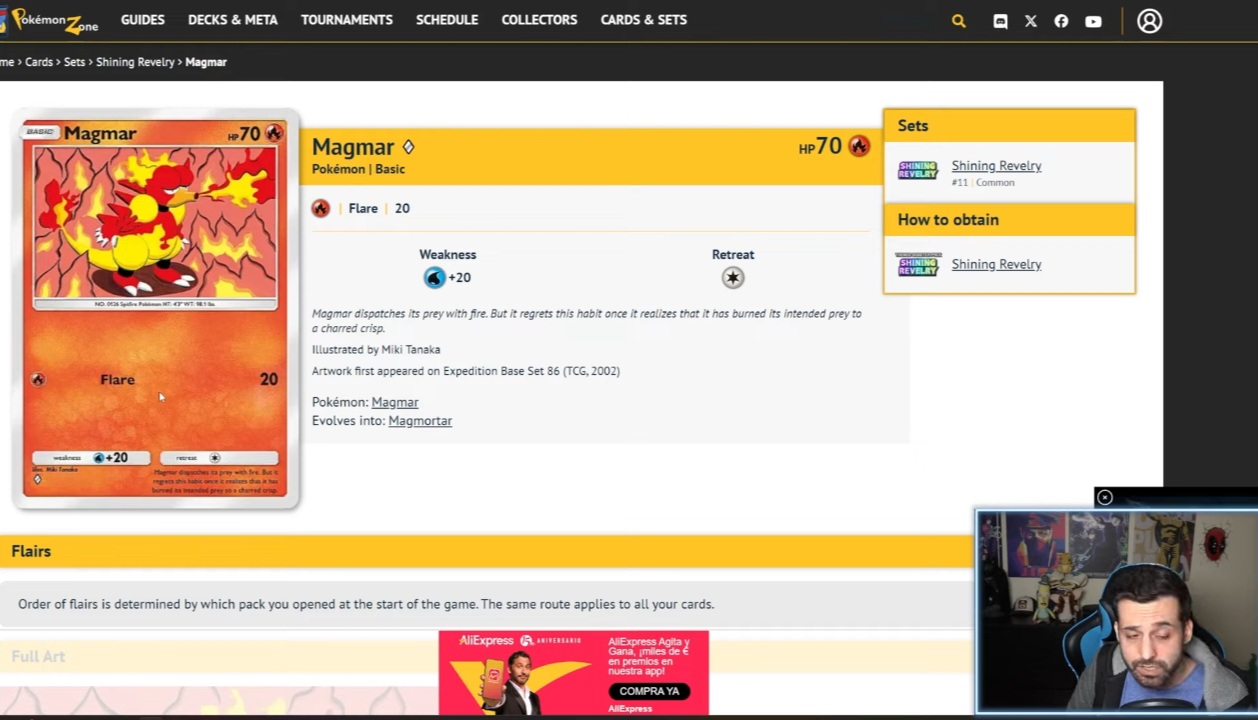This screenshot has height=720, width=1258.
Task: Click the Magmar breadcrumb entry
Action: tap(206, 62)
